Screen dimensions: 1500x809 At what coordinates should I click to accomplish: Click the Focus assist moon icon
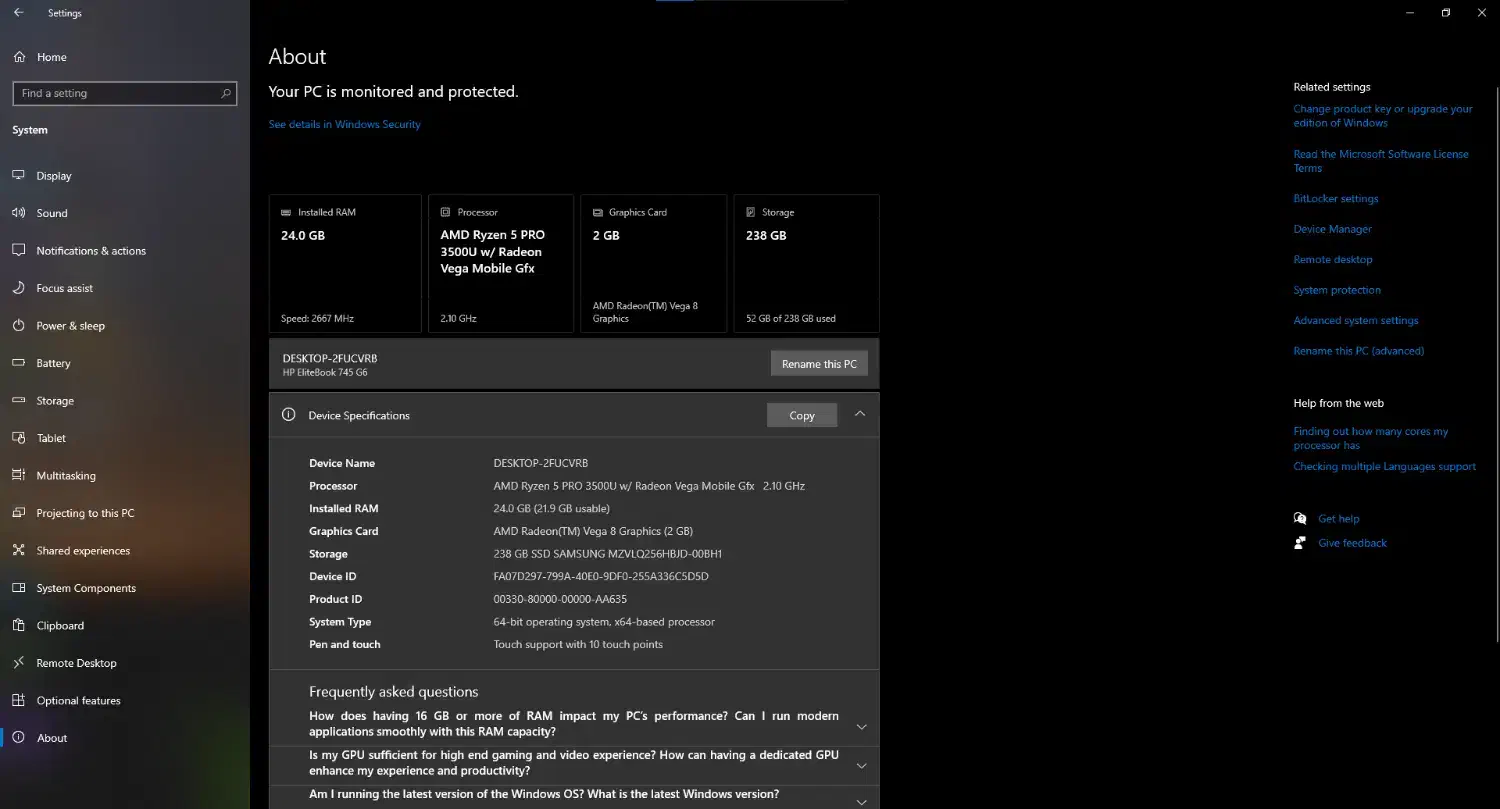18,288
